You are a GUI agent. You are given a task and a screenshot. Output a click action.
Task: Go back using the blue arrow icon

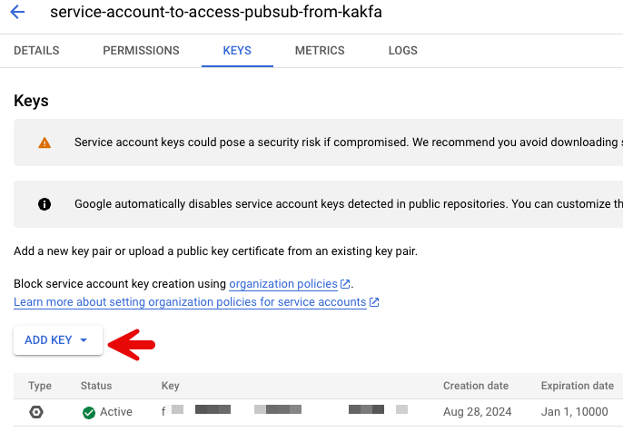pyautogui.click(x=18, y=12)
